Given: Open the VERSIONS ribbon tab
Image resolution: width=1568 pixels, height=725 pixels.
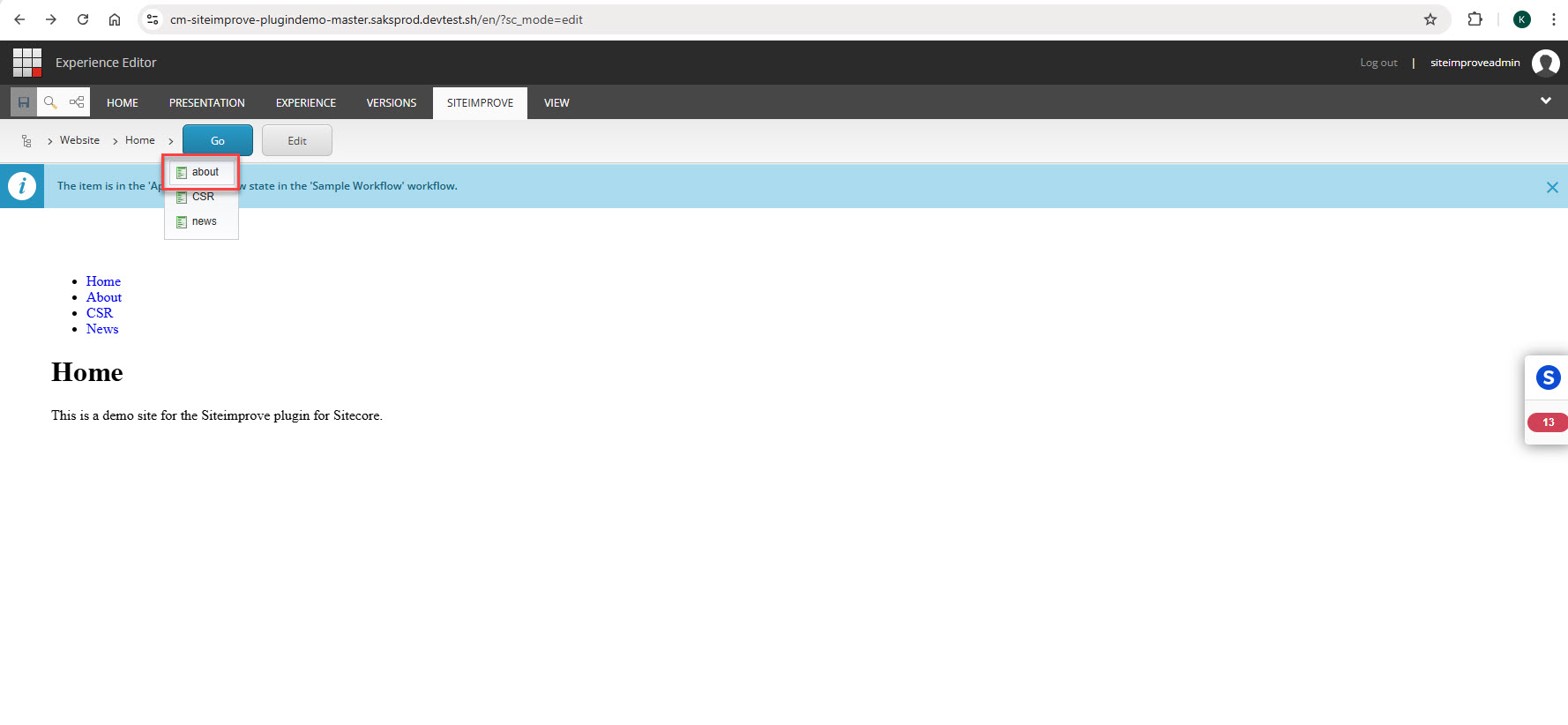Looking at the screenshot, I should click(392, 103).
